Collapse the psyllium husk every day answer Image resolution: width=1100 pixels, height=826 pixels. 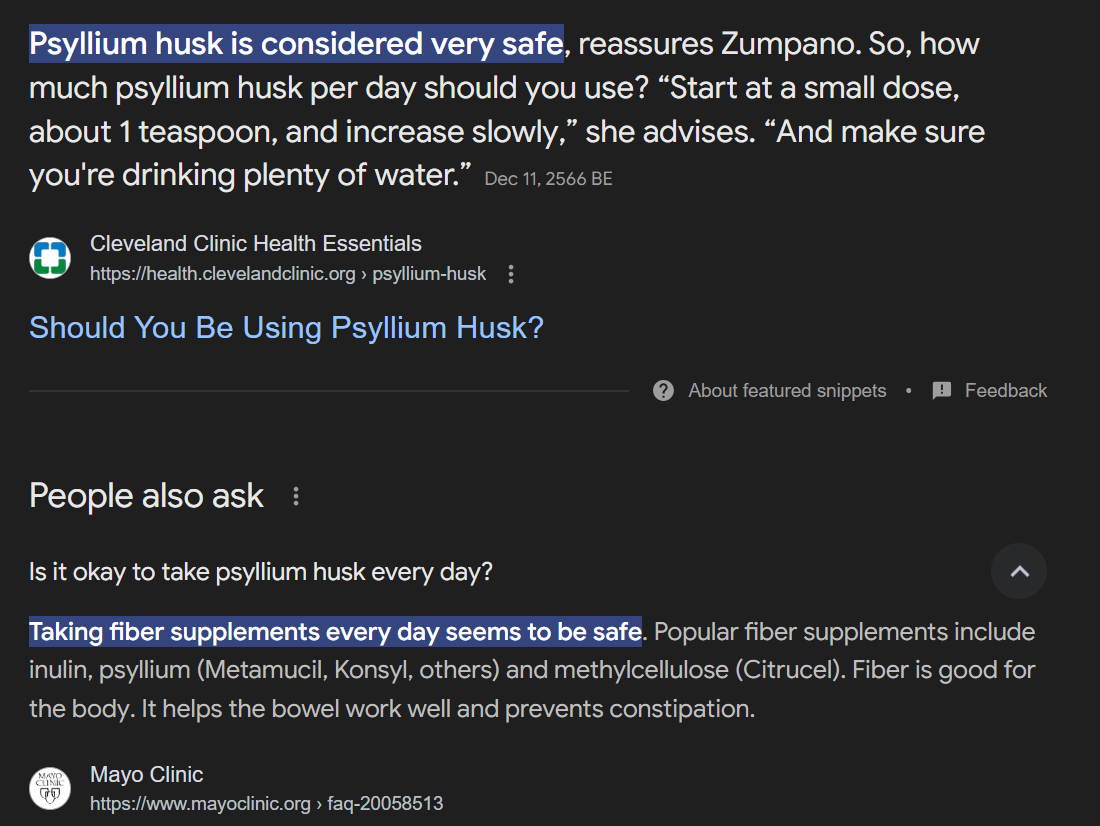[x=1019, y=571]
